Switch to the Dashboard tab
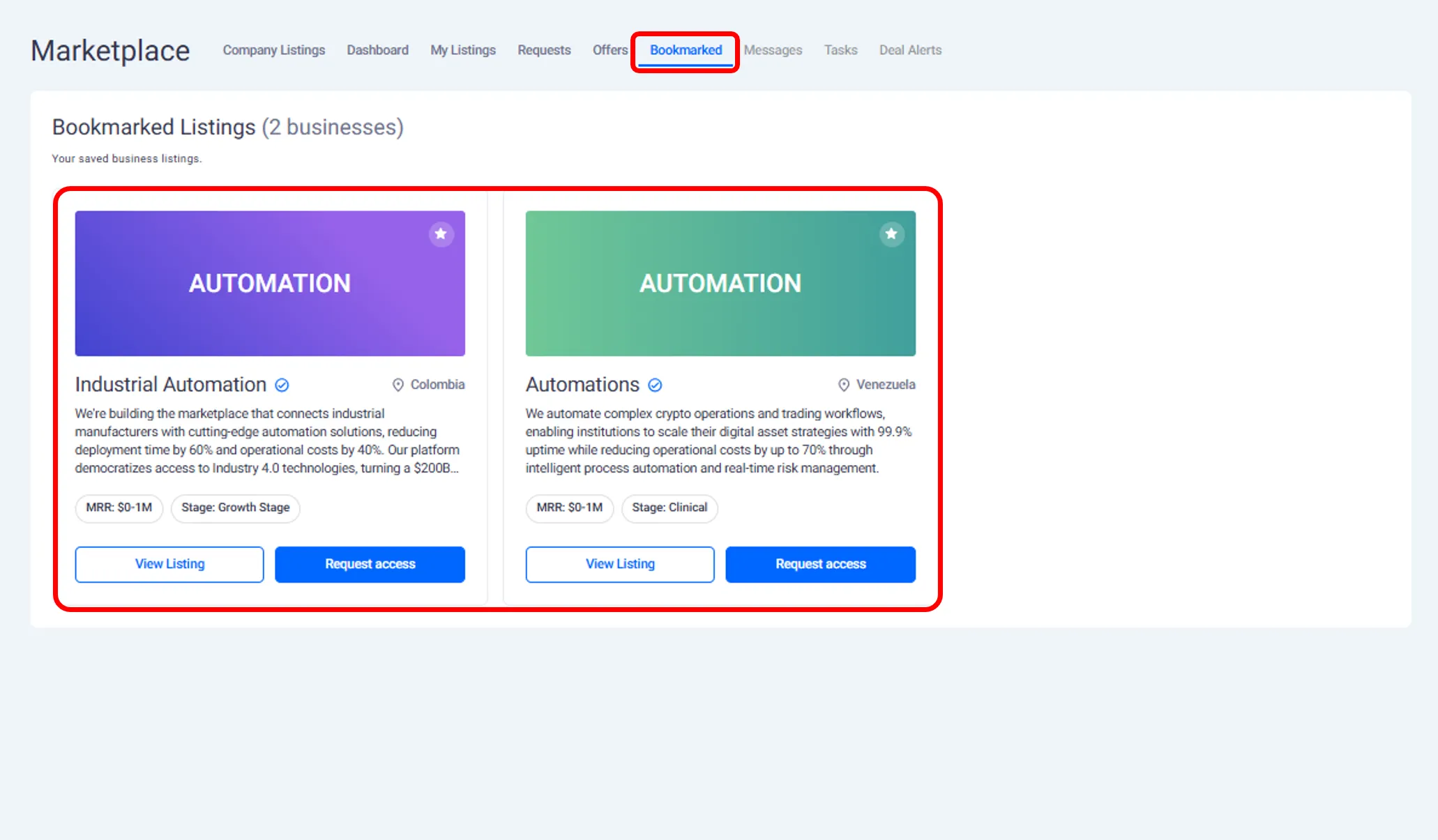1438x840 pixels. [x=377, y=50]
